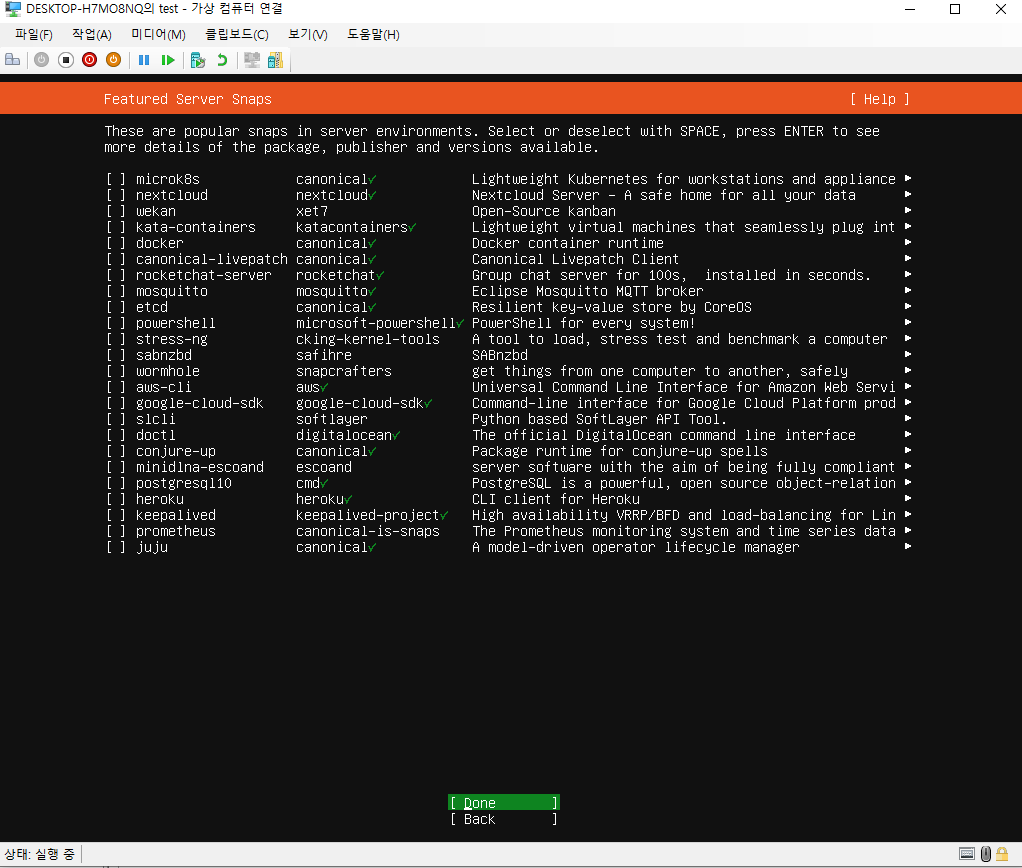
Task: Open the 도움말(H) menu
Action: pos(373,35)
